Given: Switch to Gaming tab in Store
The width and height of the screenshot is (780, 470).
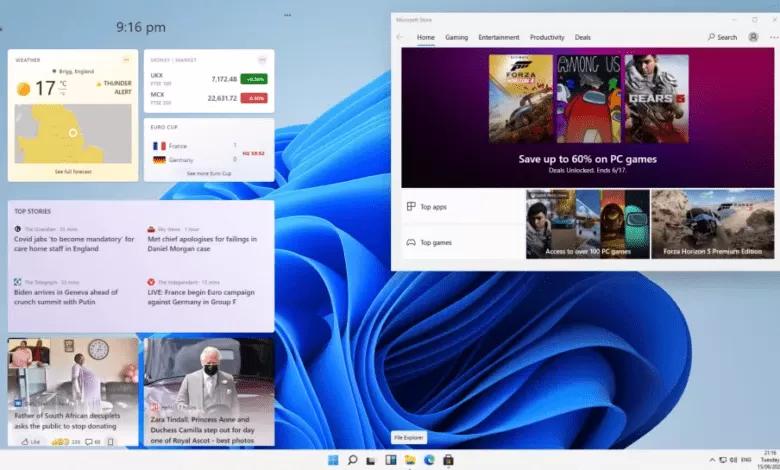Looking at the screenshot, I should point(456,37).
